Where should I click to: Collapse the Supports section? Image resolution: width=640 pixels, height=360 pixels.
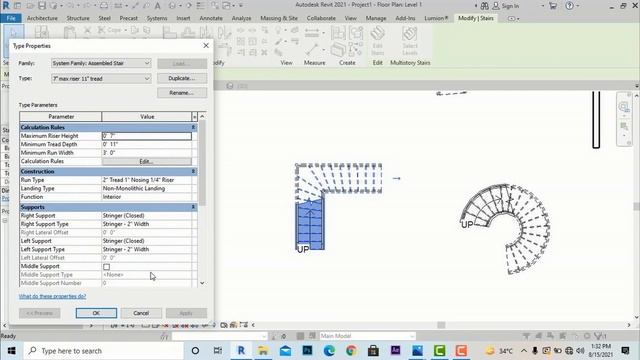[x=193, y=207]
